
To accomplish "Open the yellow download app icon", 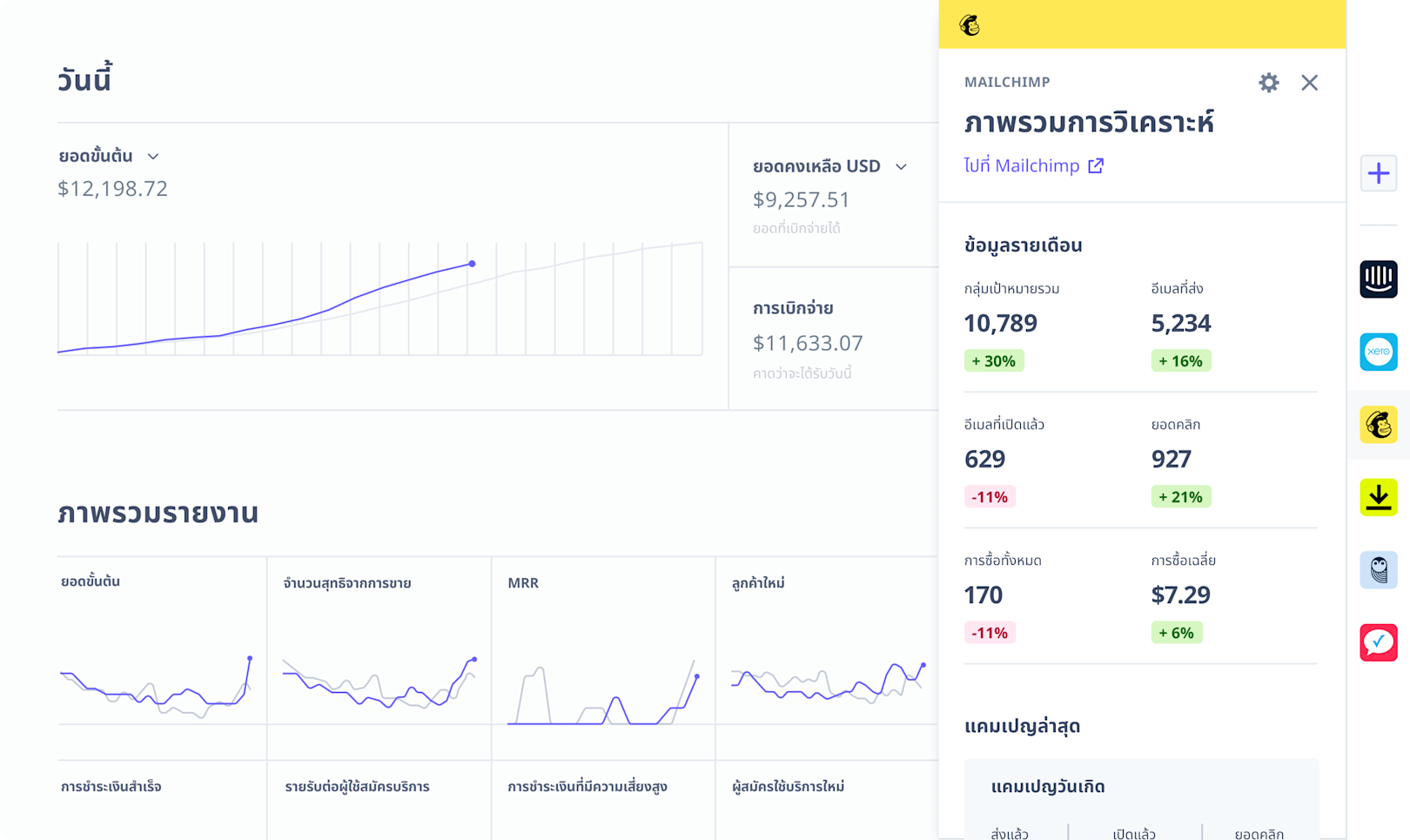I will pos(1379,497).
